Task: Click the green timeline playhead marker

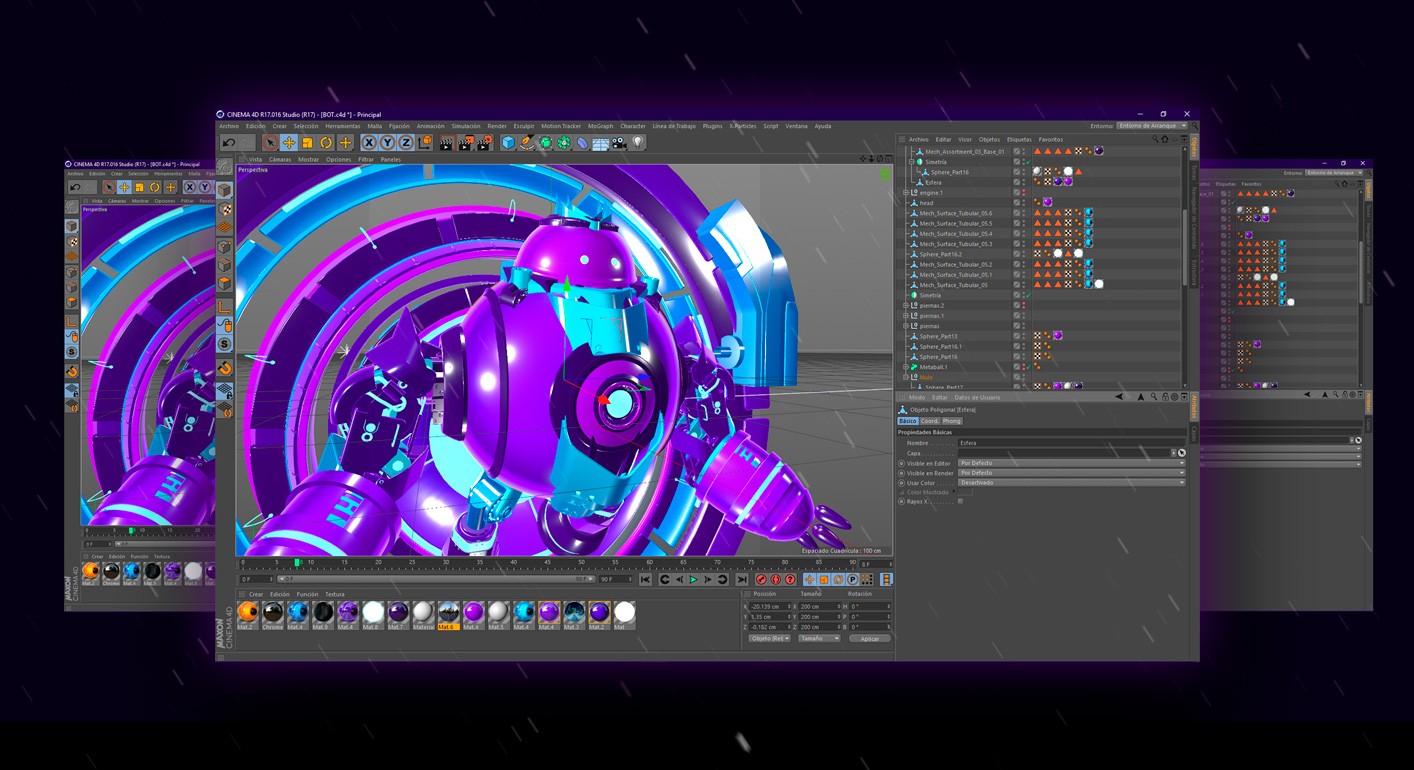Action: tap(297, 562)
